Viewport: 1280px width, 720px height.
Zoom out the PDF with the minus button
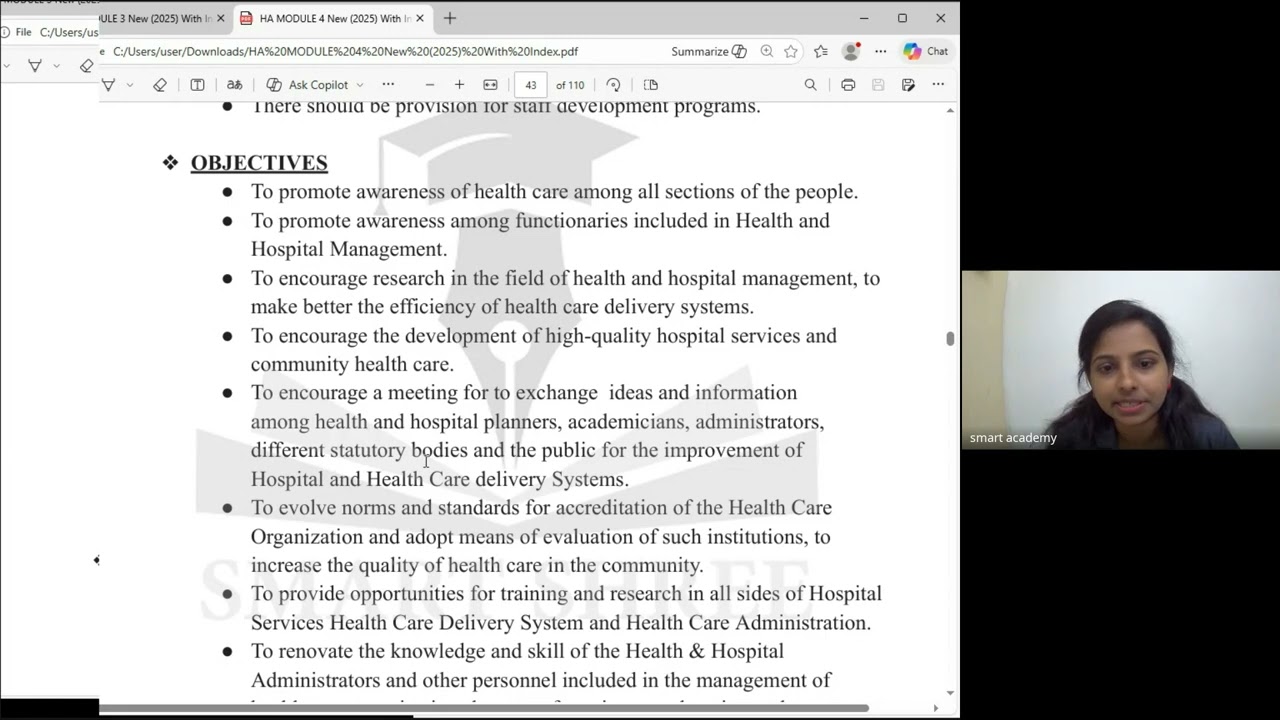pyautogui.click(x=430, y=85)
